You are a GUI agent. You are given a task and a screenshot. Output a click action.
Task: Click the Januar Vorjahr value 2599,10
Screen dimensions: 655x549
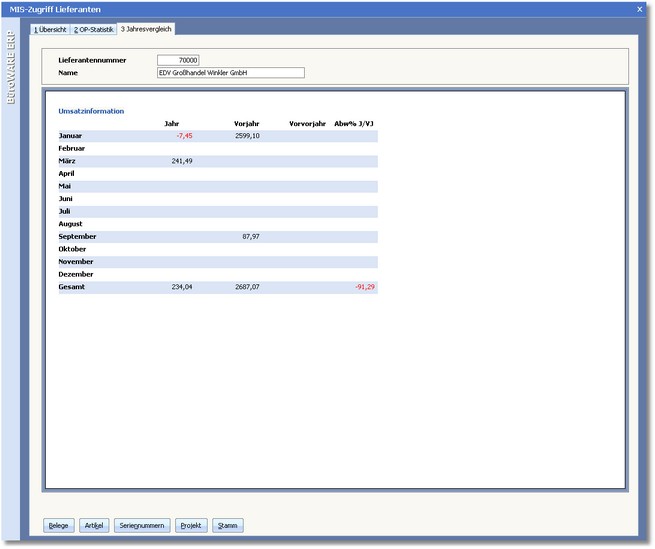(x=247, y=135)
